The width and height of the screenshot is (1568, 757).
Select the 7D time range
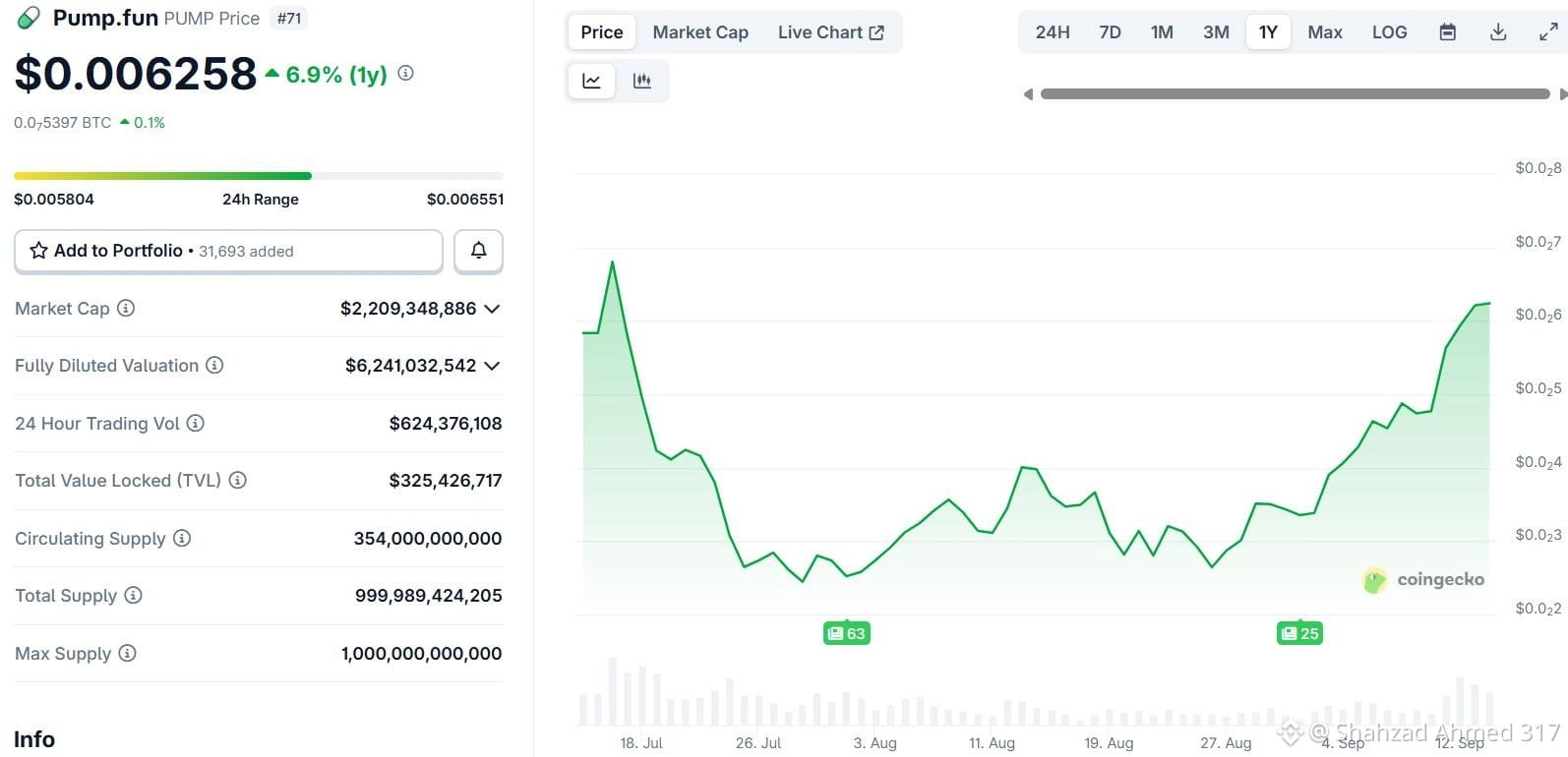pyautogui.click(x=1110, y=32)
